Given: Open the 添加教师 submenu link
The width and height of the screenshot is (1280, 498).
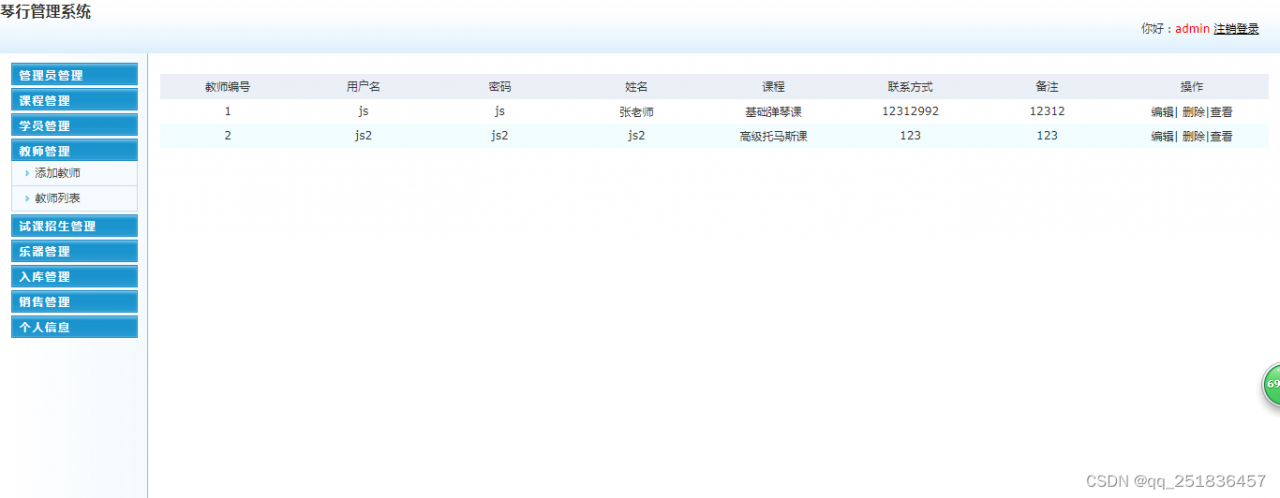Looking at the screenshot, I should tap(58, 173).
